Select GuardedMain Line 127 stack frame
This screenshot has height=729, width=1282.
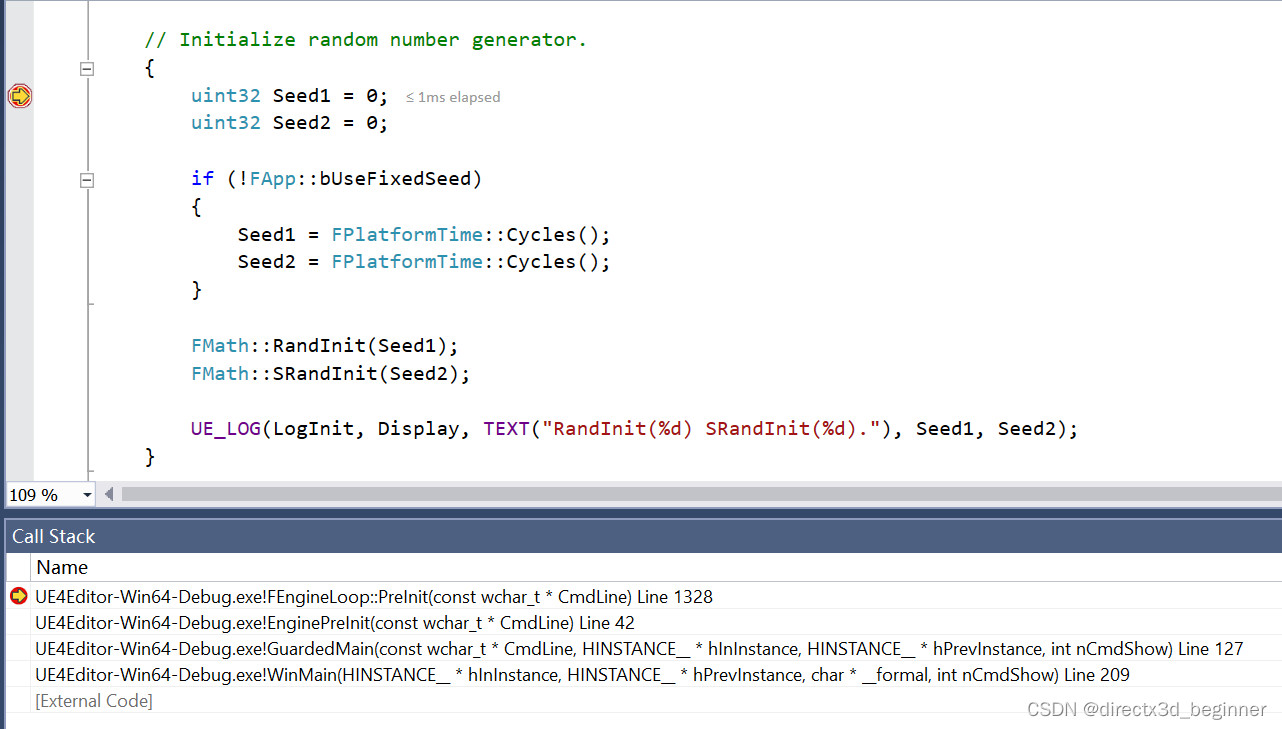(x=639, y=649)
